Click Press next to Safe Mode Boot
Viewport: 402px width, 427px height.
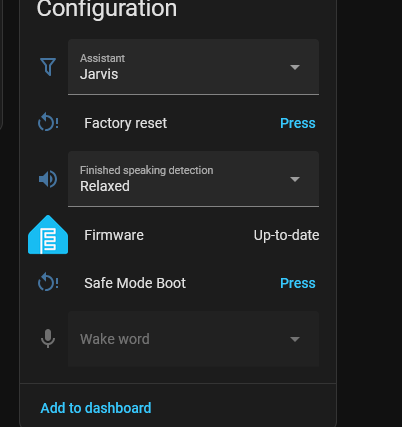tap(298, 283)
